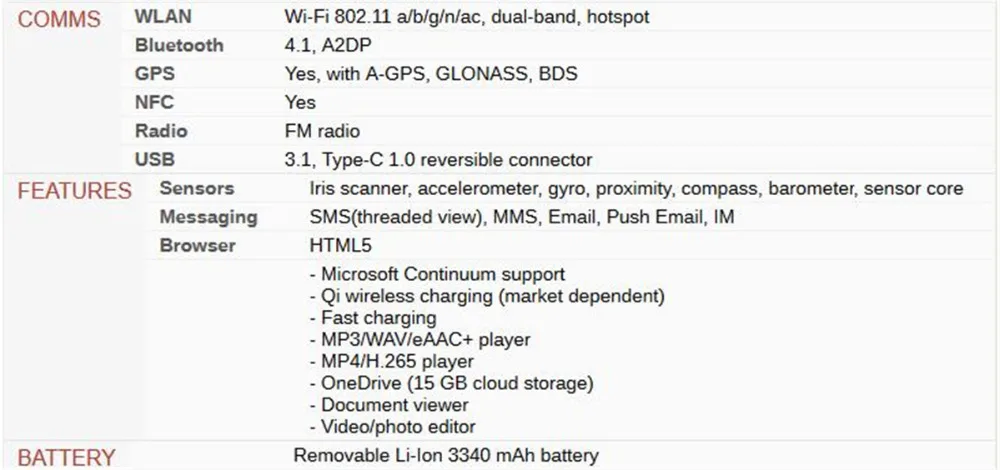
Task: Open the Messaging spec label
Action: (x=209, y=217)
